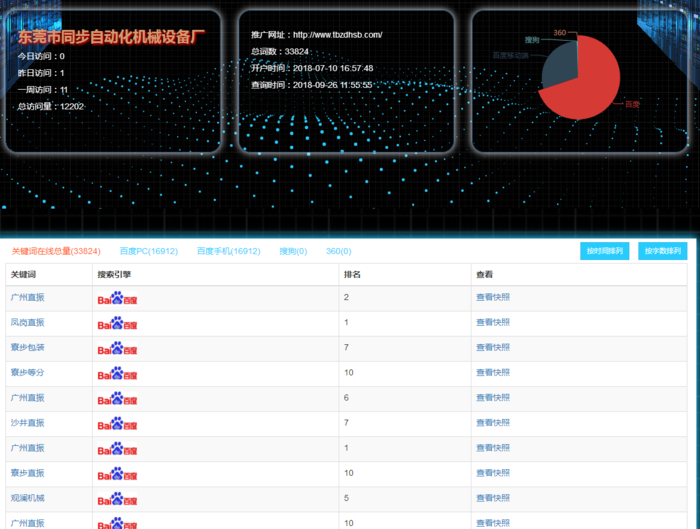Click the 观澜机械 keyword

point(27,498)
